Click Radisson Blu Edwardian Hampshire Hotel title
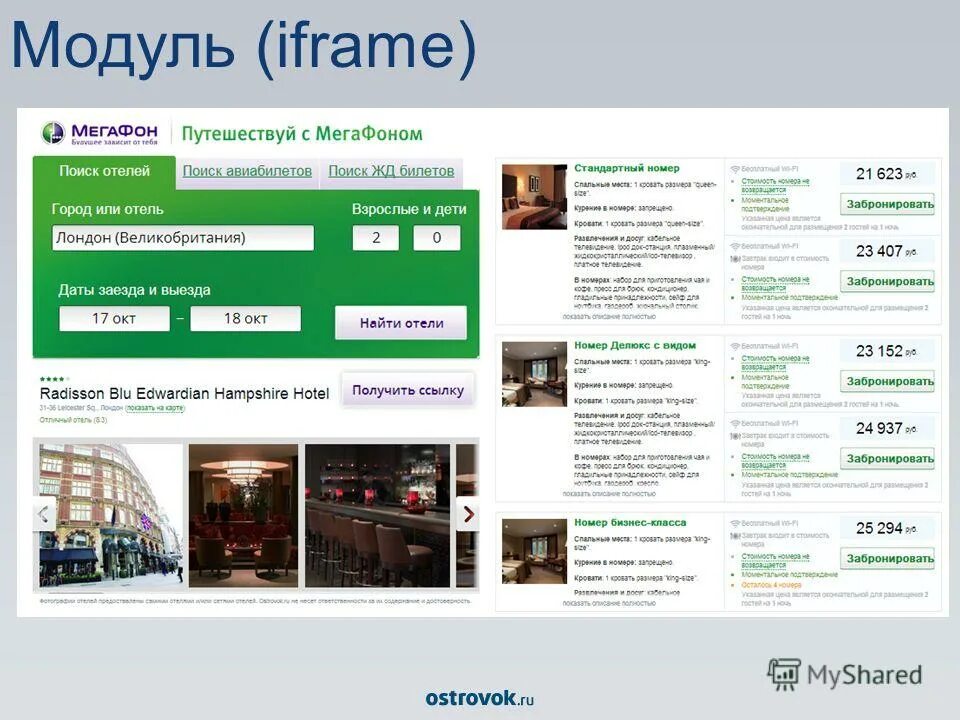Screen dimensions: 960x720 [184, 393]
